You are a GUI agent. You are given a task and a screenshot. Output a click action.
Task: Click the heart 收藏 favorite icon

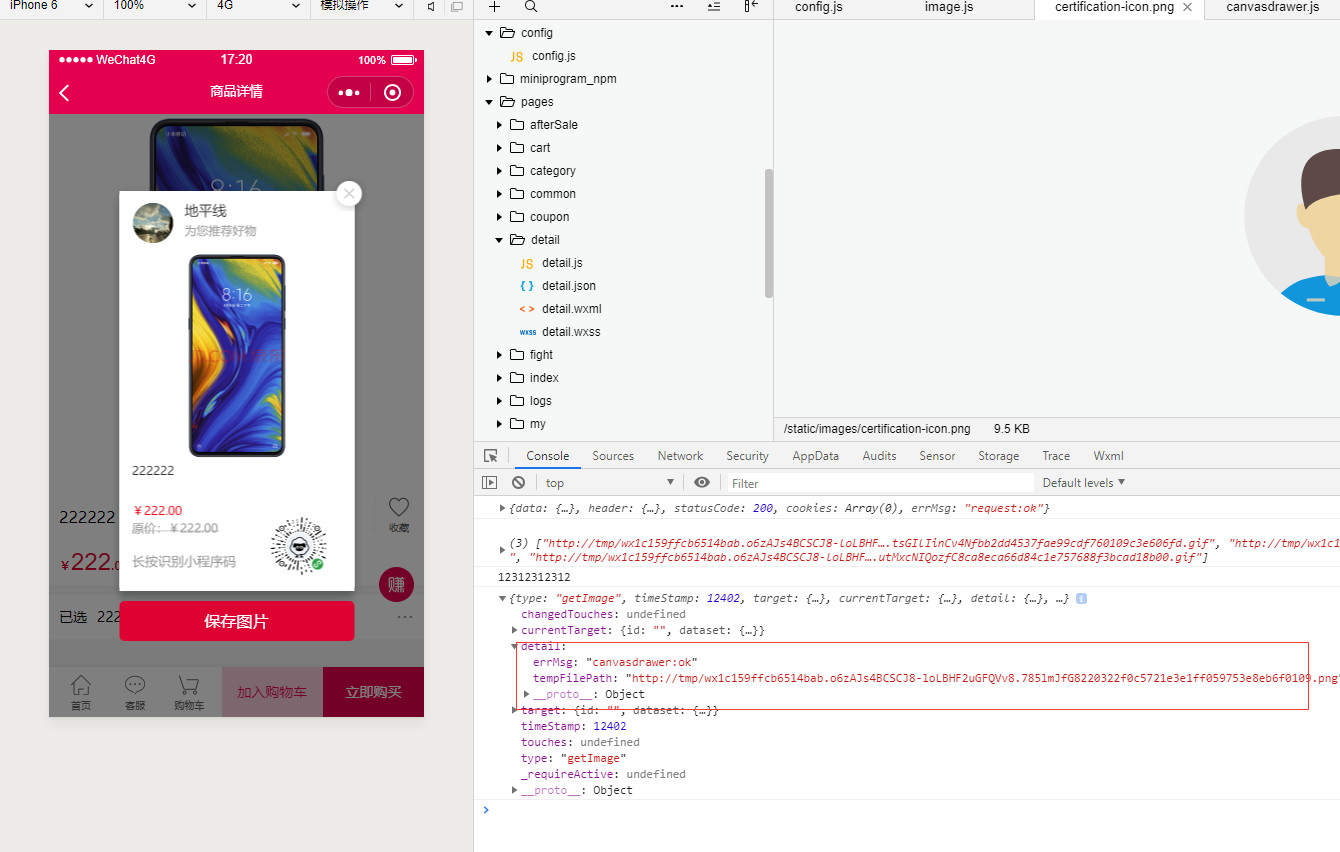click(399, 508)
